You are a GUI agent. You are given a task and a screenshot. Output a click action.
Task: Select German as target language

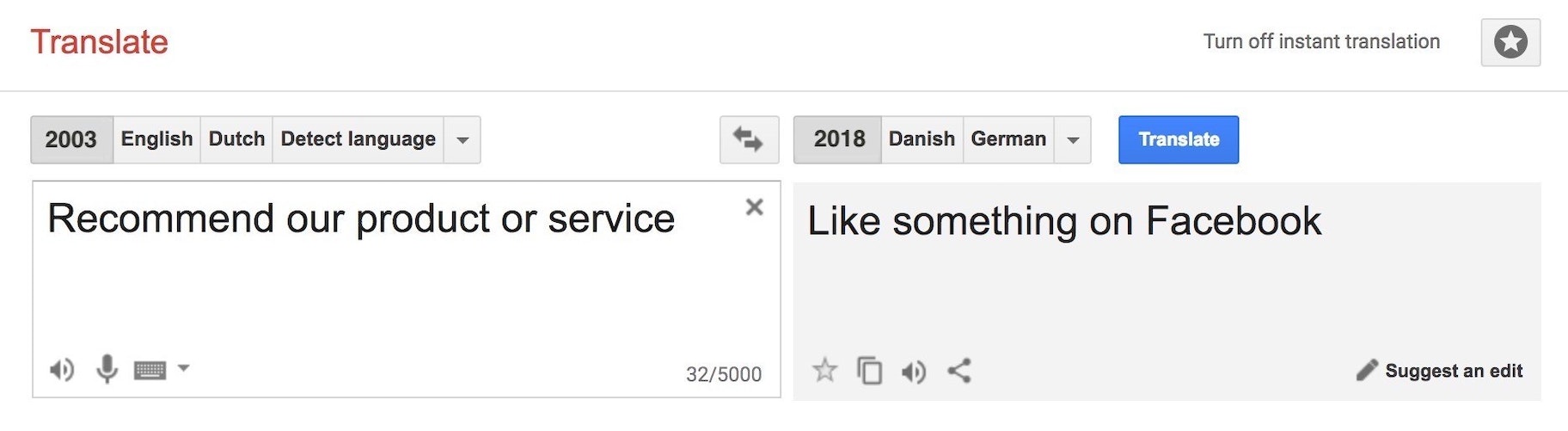1008,139
